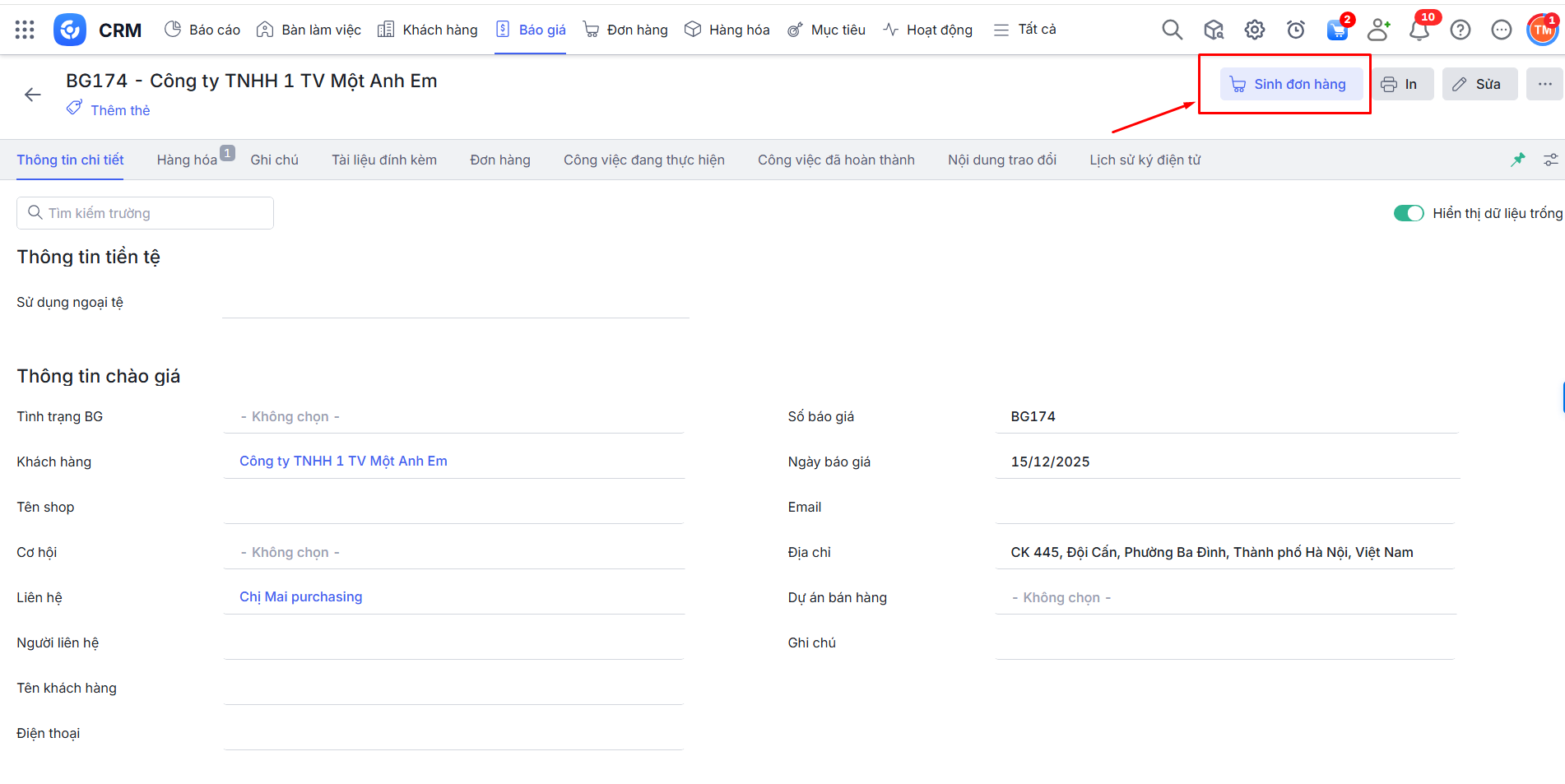The height and width of the screenshot is (784, 1565).
Task: Click the search magnifier icon
Action: (1172, 30)
